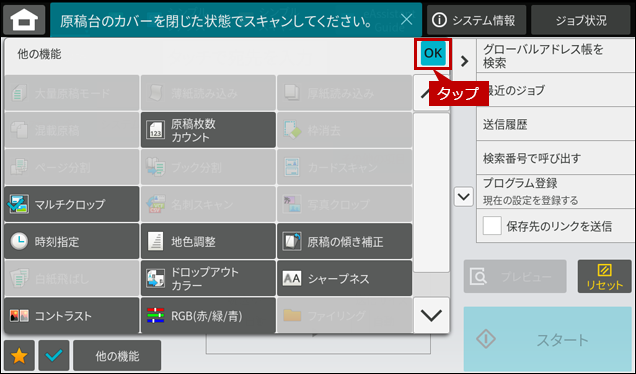636x374 pixels.
Task: Select greyed カードスキャン option
Action: pos(344,167)
